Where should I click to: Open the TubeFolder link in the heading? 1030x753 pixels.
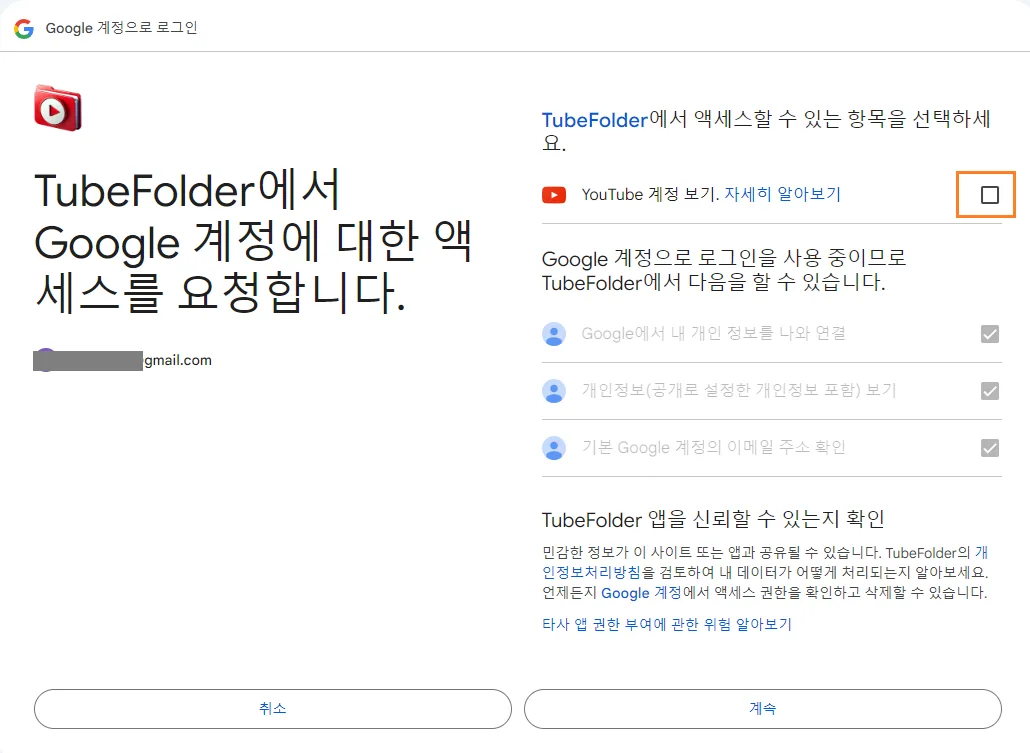594,120
